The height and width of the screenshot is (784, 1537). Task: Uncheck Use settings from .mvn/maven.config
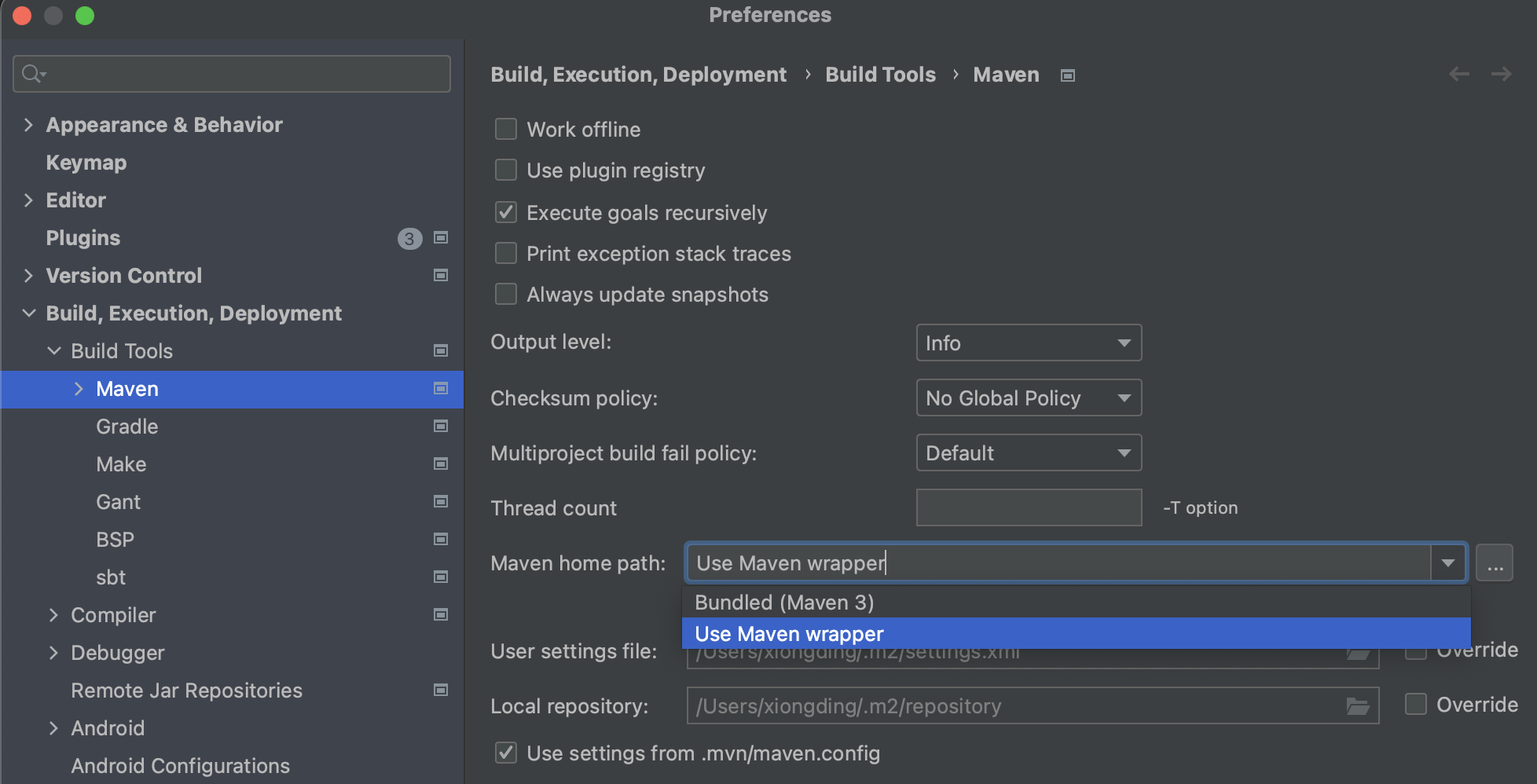coord(506,753)
